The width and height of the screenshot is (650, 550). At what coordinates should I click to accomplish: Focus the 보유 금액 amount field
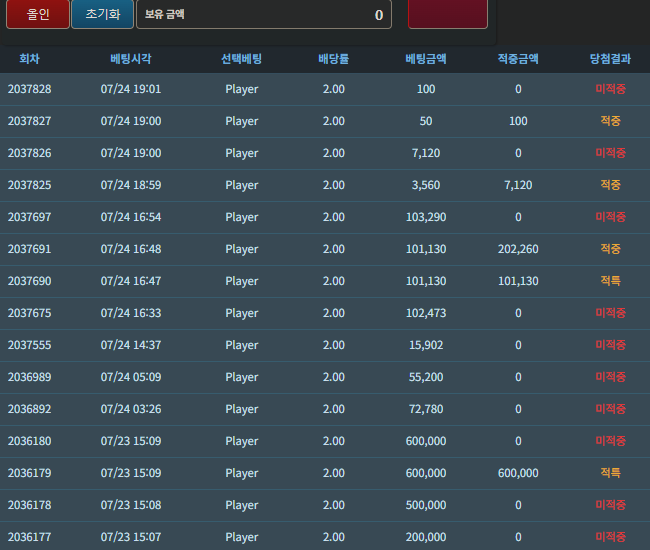(x=264, y=14)
